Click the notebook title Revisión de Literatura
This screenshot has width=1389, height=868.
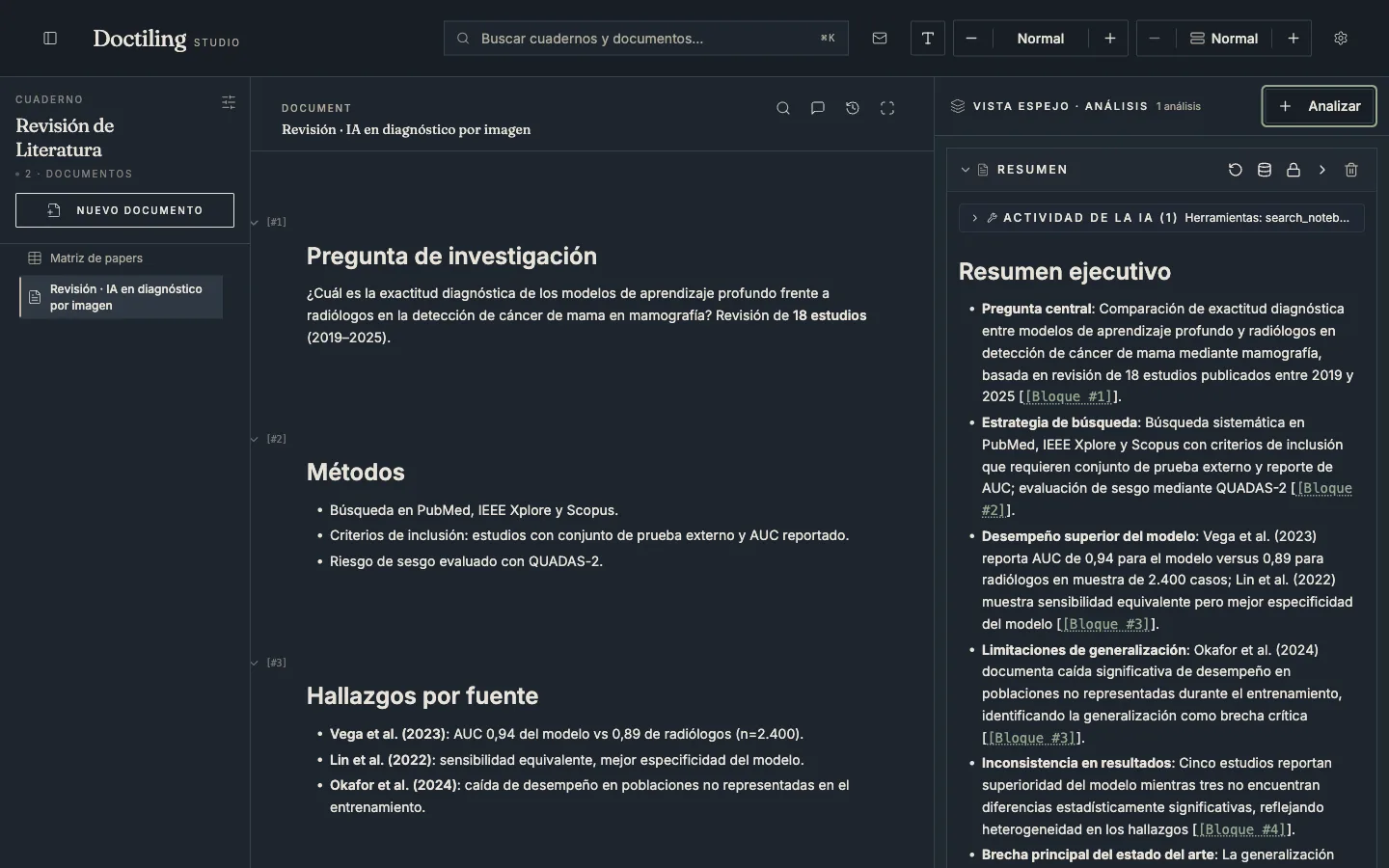[65, 138]
